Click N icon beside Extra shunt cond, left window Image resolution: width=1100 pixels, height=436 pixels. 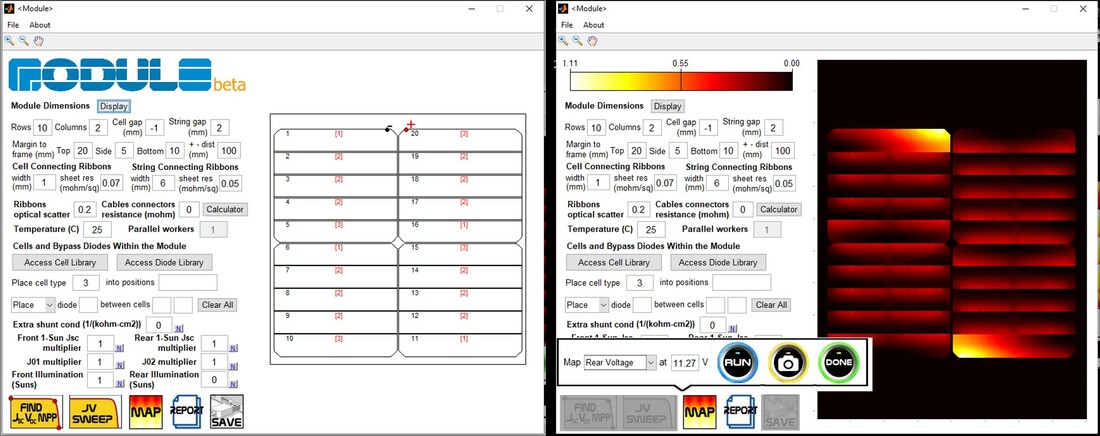pyautogui.click(x=179, y=328)
